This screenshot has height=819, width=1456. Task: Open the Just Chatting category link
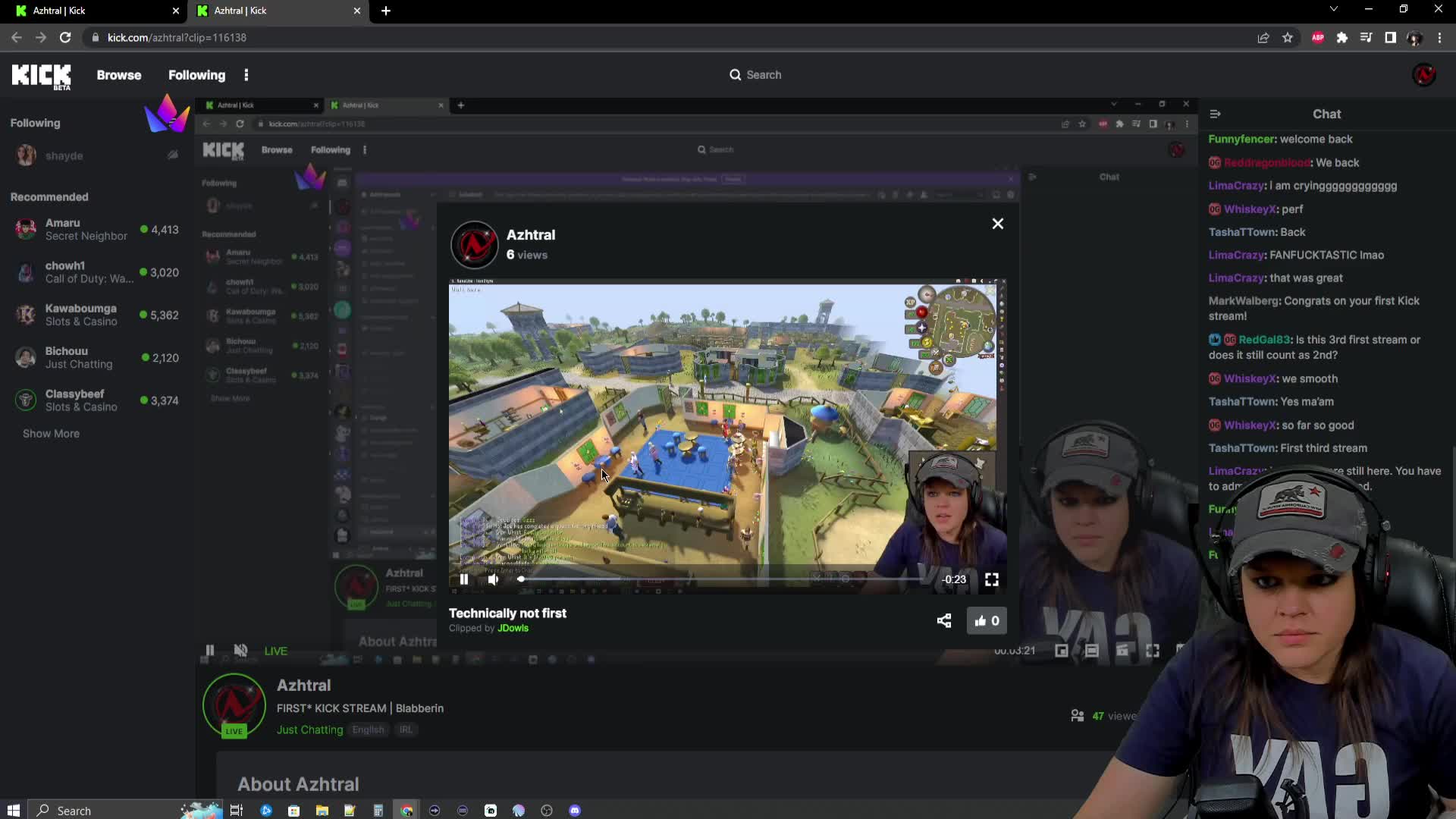point(309,730)
